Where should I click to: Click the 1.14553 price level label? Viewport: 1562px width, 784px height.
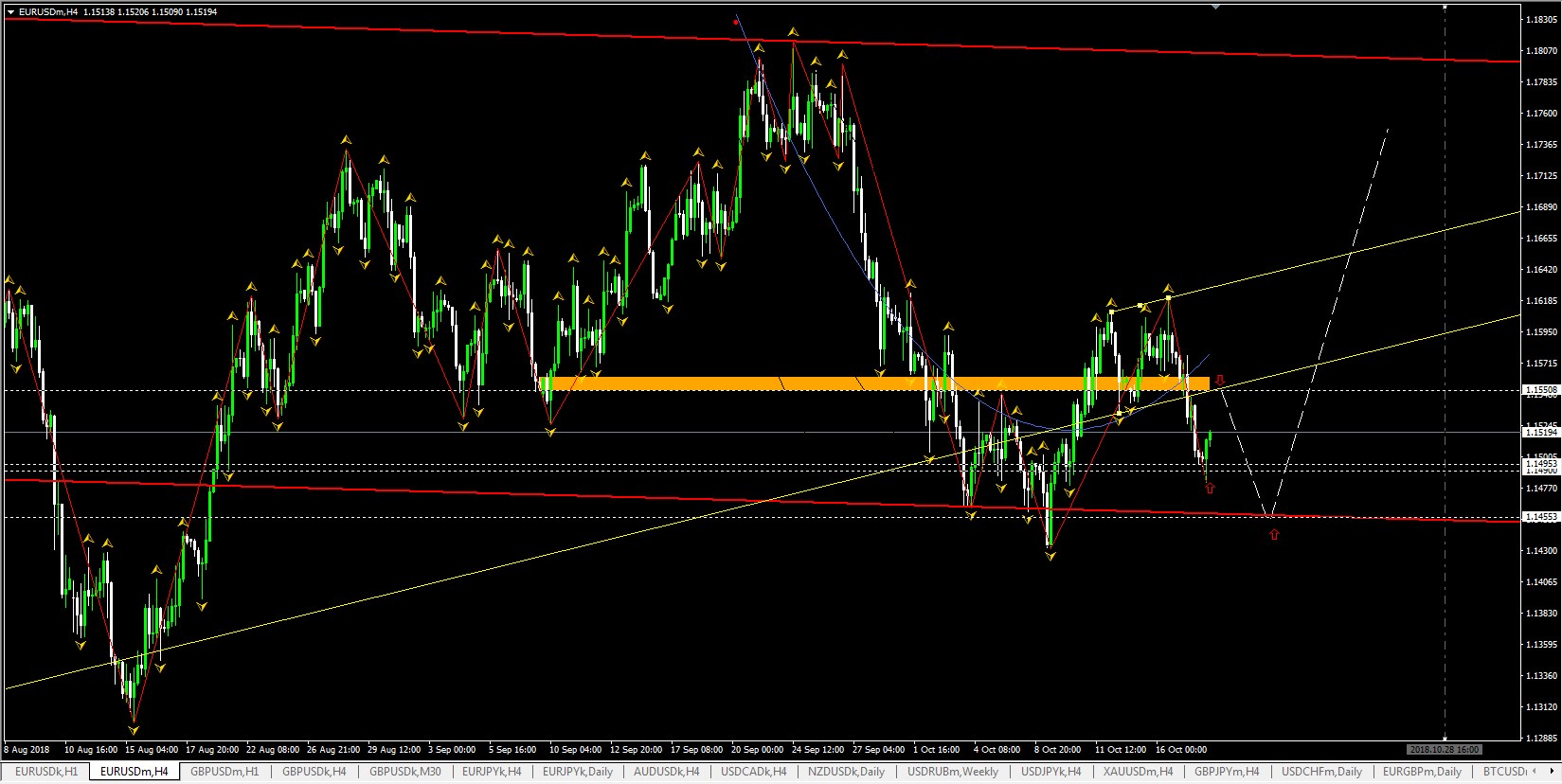pos(1539,517)
